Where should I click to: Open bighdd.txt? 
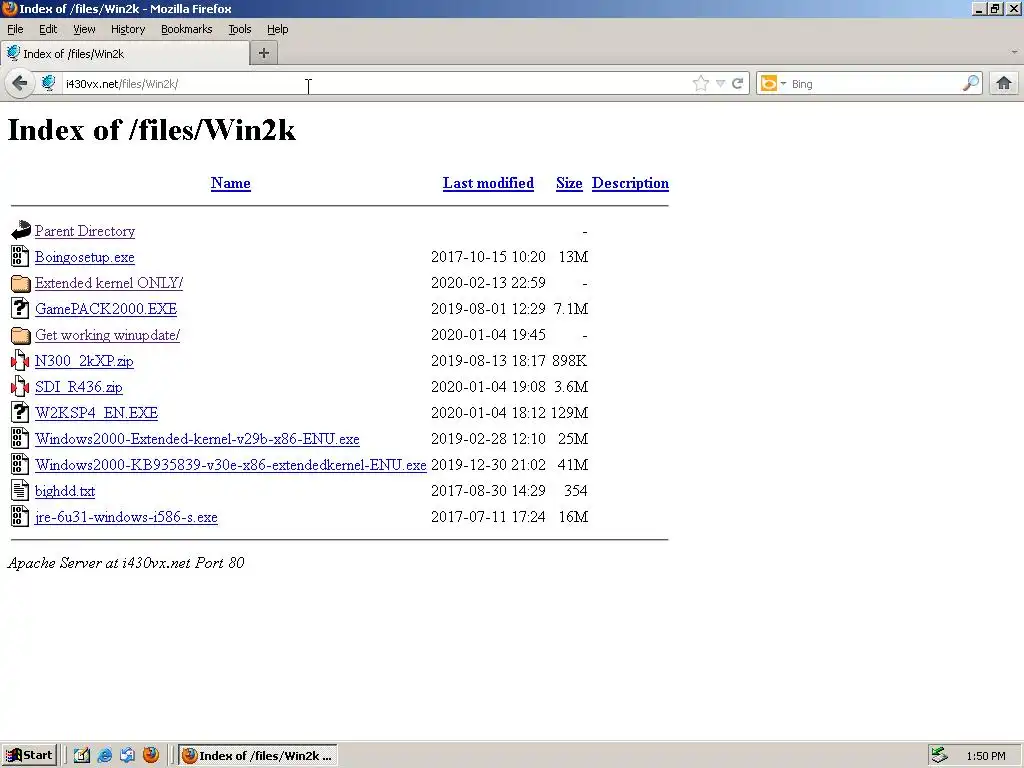pyautogui.click(x=65, y=491)
